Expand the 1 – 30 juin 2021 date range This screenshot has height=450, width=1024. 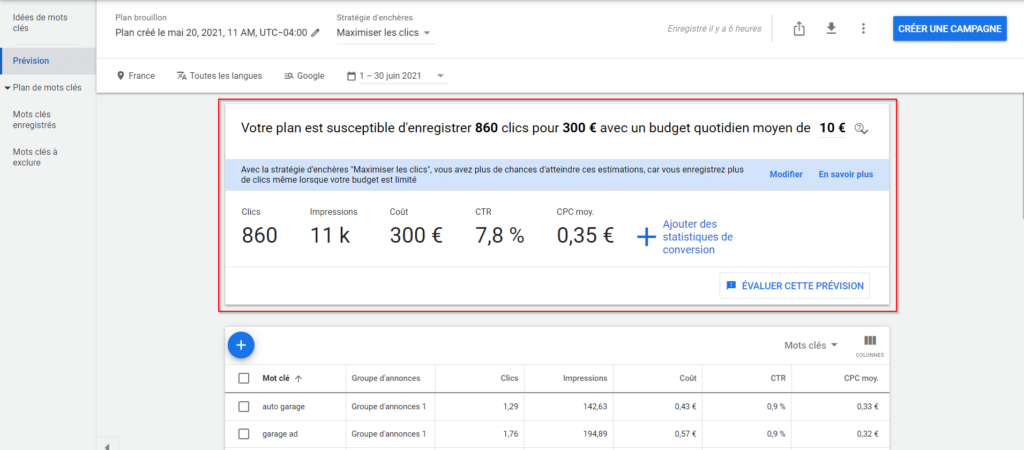pyautogui.click(x=395, y=76)
